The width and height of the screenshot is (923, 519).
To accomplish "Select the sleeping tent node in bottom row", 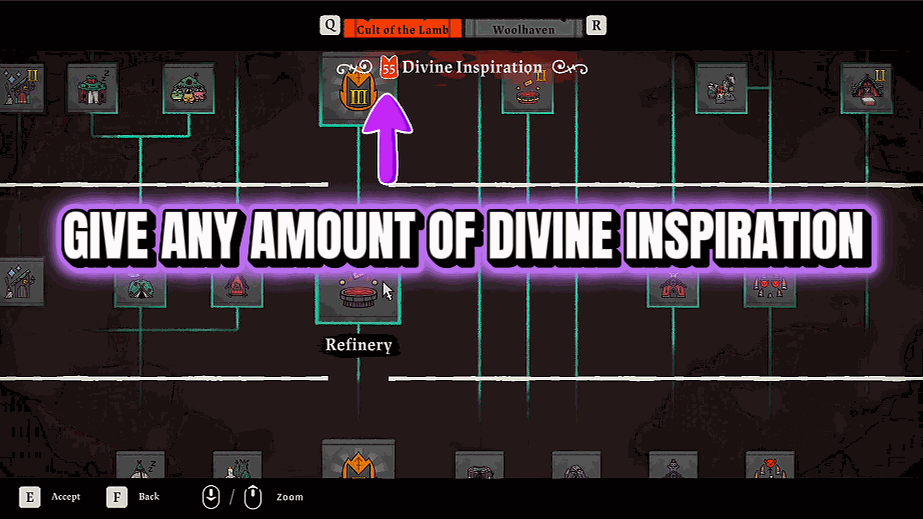I will [x=140, y=465].
